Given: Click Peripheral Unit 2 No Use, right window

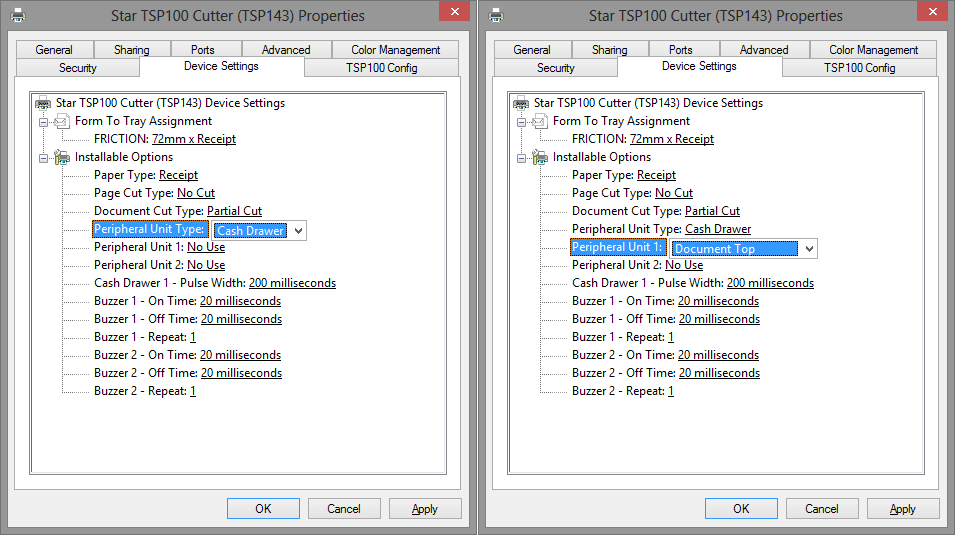Looking at the screenshot, I should [x=684, y=265].
